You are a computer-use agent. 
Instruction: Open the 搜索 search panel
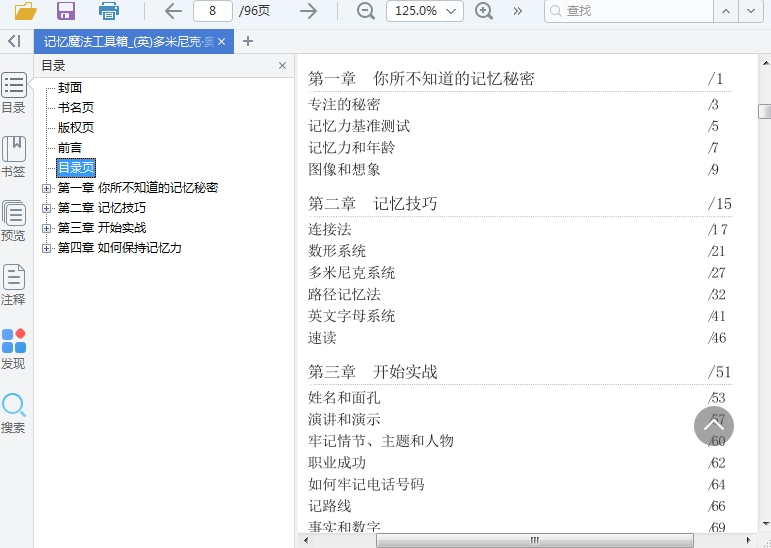point(14,413)
